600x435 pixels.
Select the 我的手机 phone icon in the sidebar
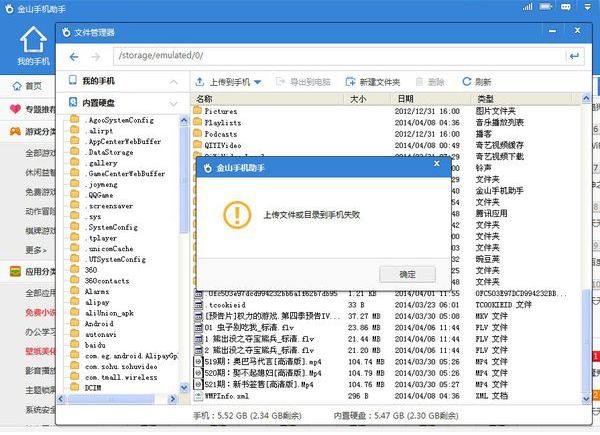73,80
